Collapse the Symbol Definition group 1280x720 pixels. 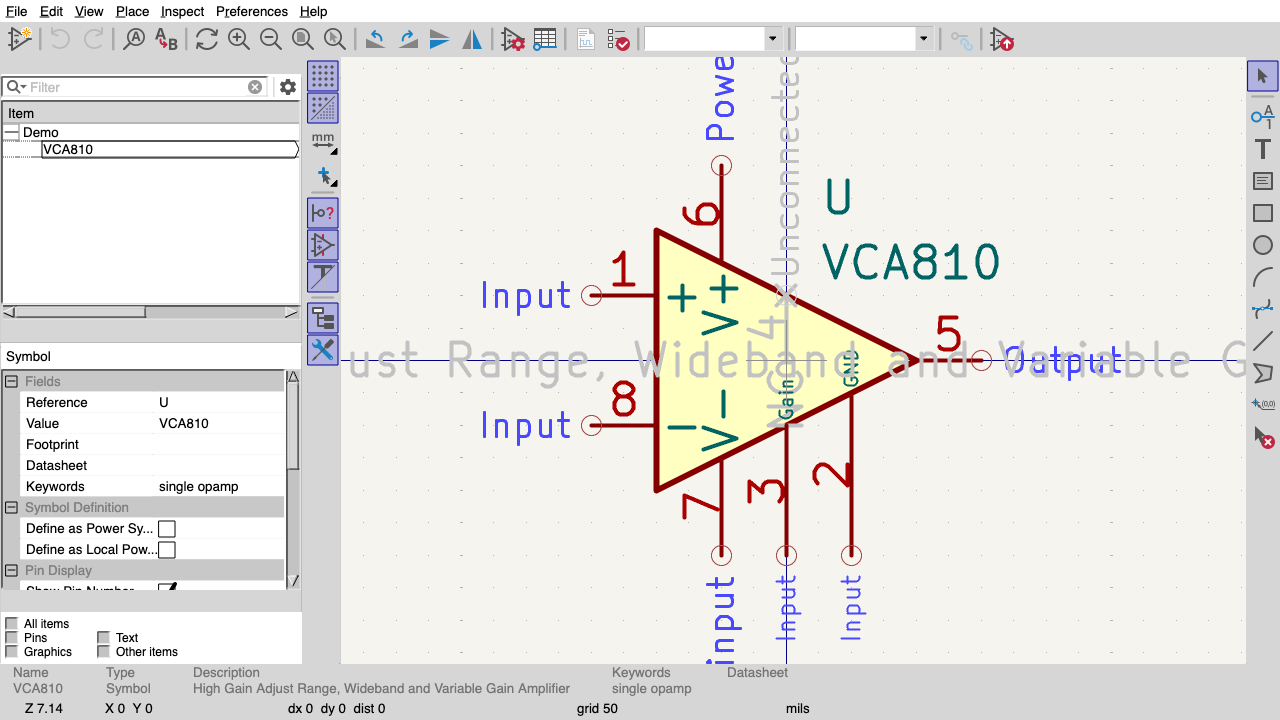12,507
